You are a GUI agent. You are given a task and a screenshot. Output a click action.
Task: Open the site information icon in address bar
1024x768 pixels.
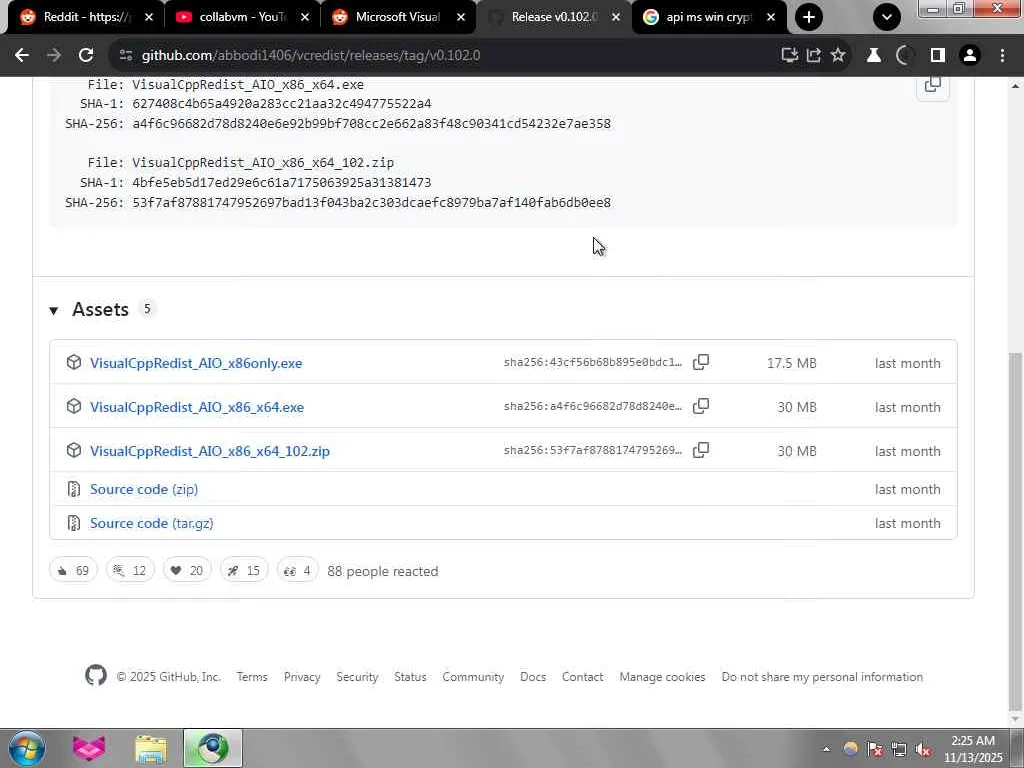click(126, 56)
